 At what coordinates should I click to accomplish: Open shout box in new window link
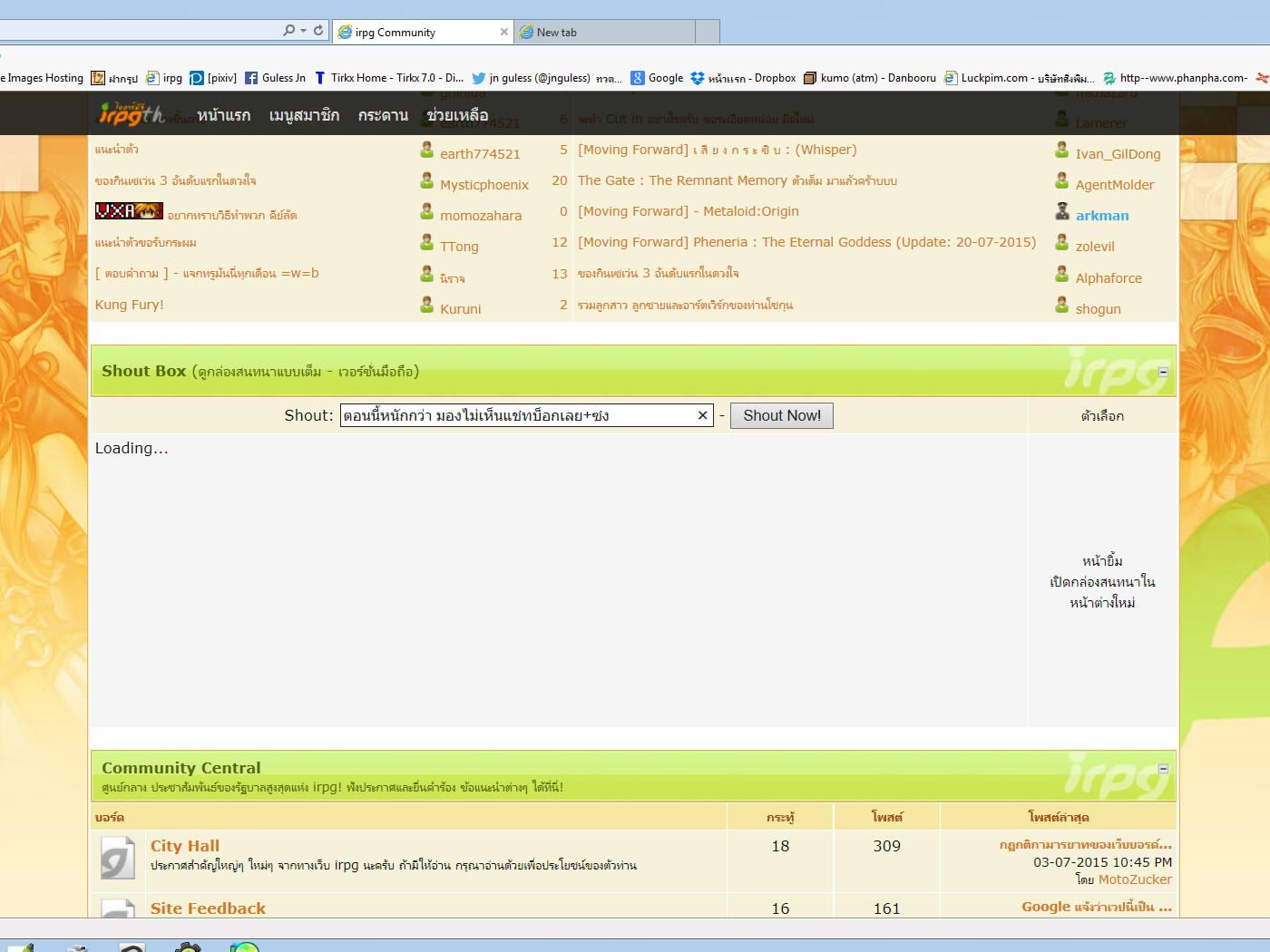(x=1102, y=592)
